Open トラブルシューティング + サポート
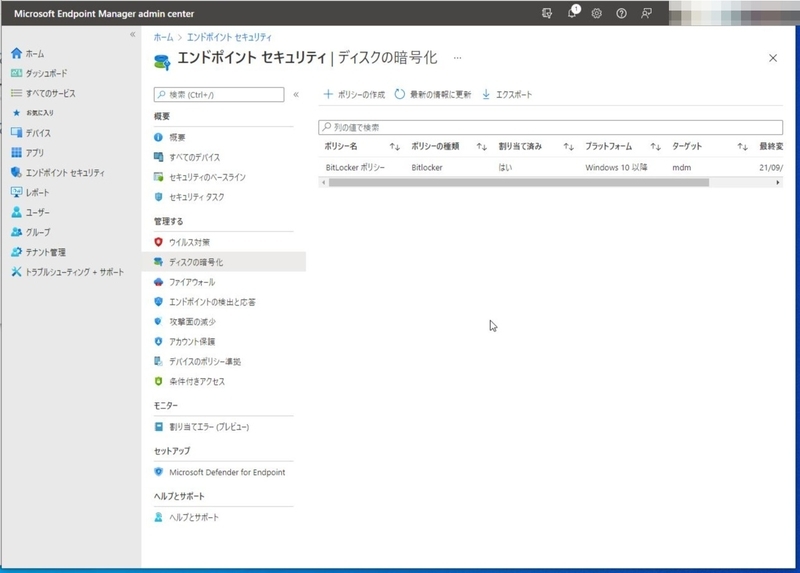 click(74, 272)
